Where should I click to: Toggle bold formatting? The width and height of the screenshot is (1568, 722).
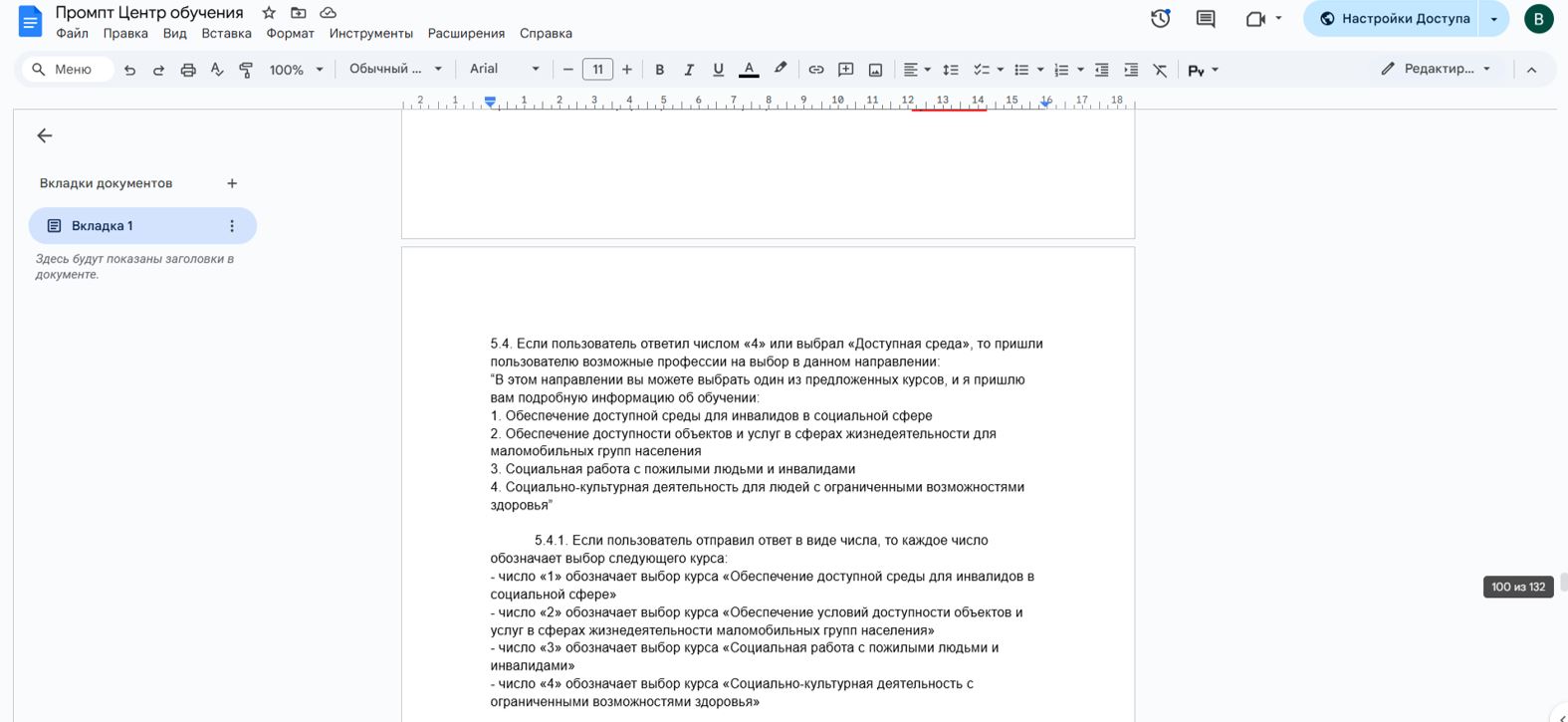click(x=659, y=70)
